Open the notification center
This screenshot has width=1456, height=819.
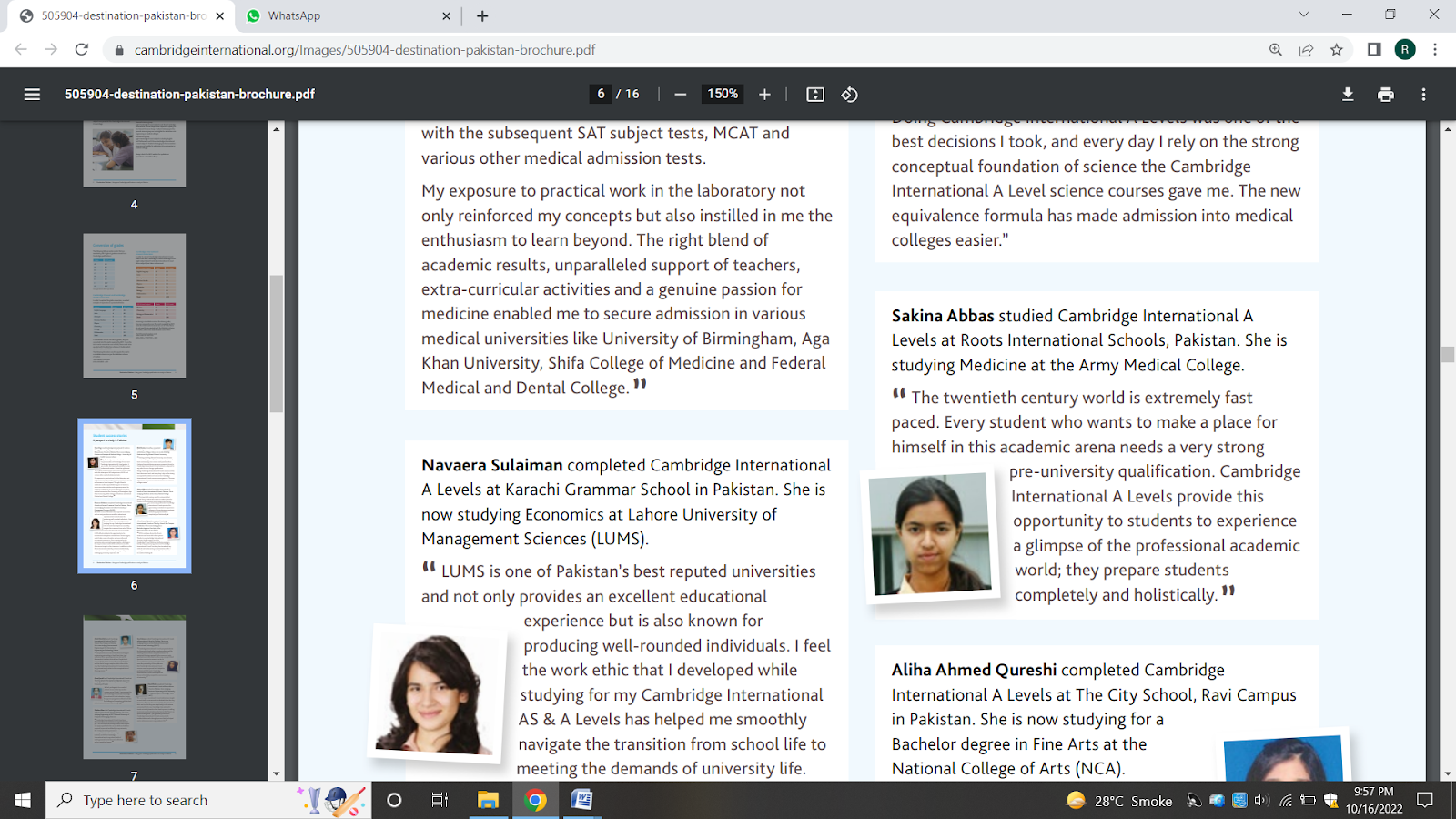1425,800
